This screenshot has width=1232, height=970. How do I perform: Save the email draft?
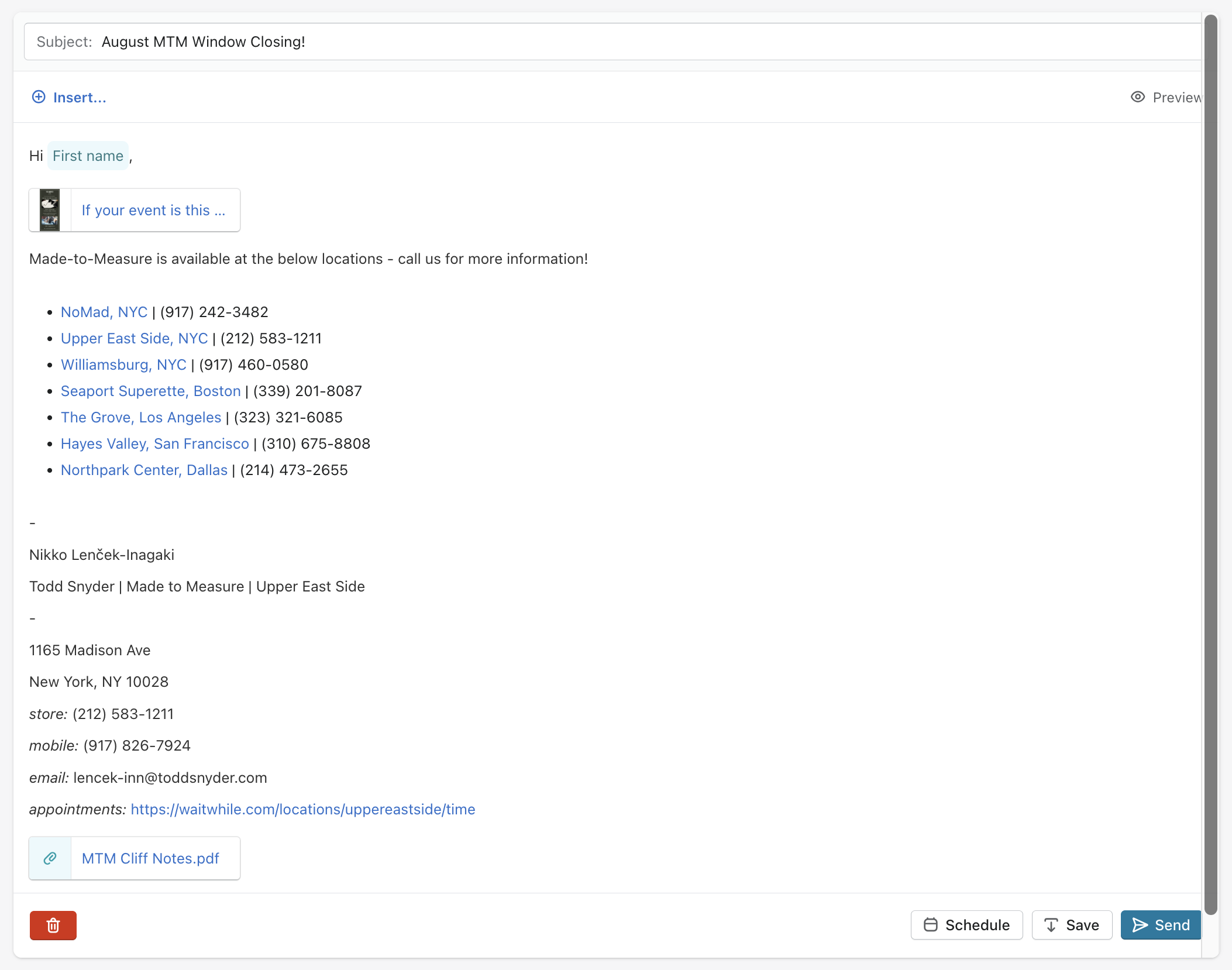(1072, 925)
